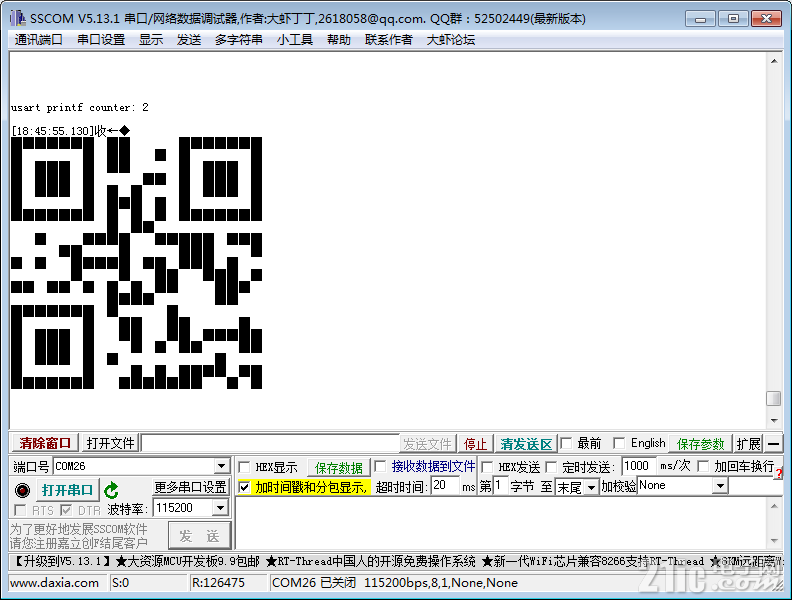The width and height of the screenshot is (792, 600).
Task: Click the R:126475 received counter
Action: point(218,583)
